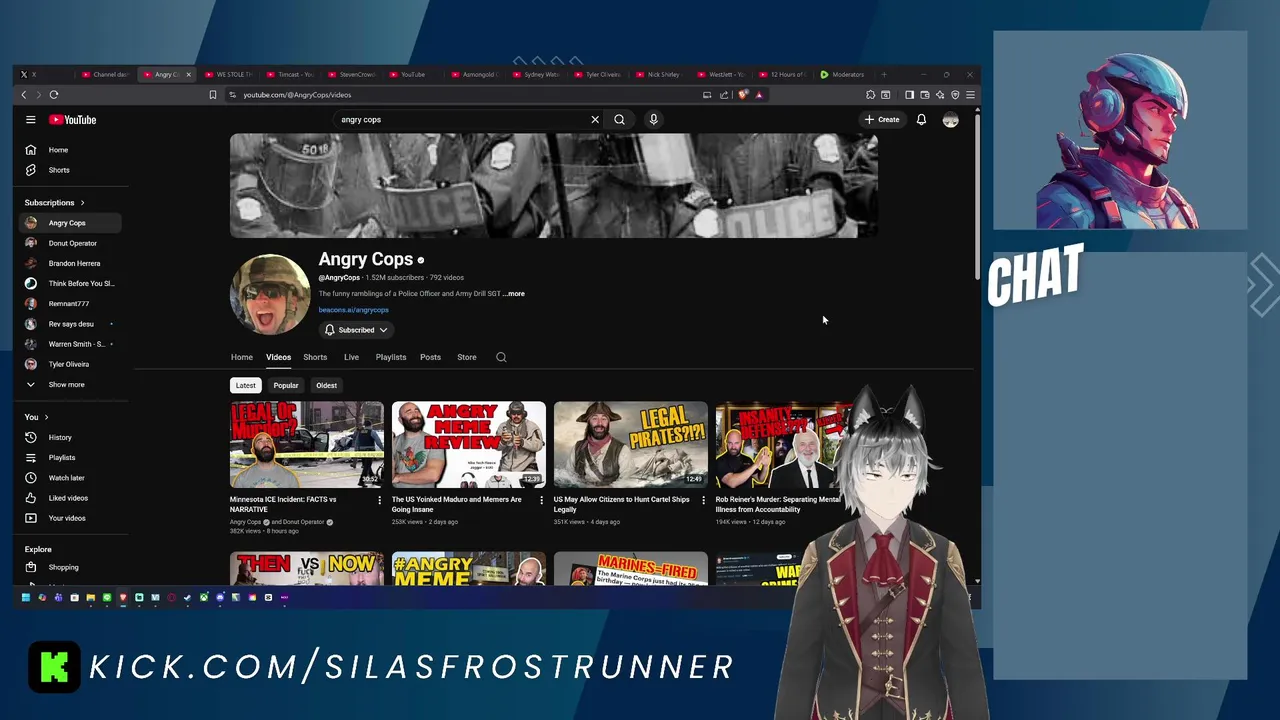This screenshot has height=720, width=1280.
Task: Open Shopping under Explore
Action: tap(70, 567)
